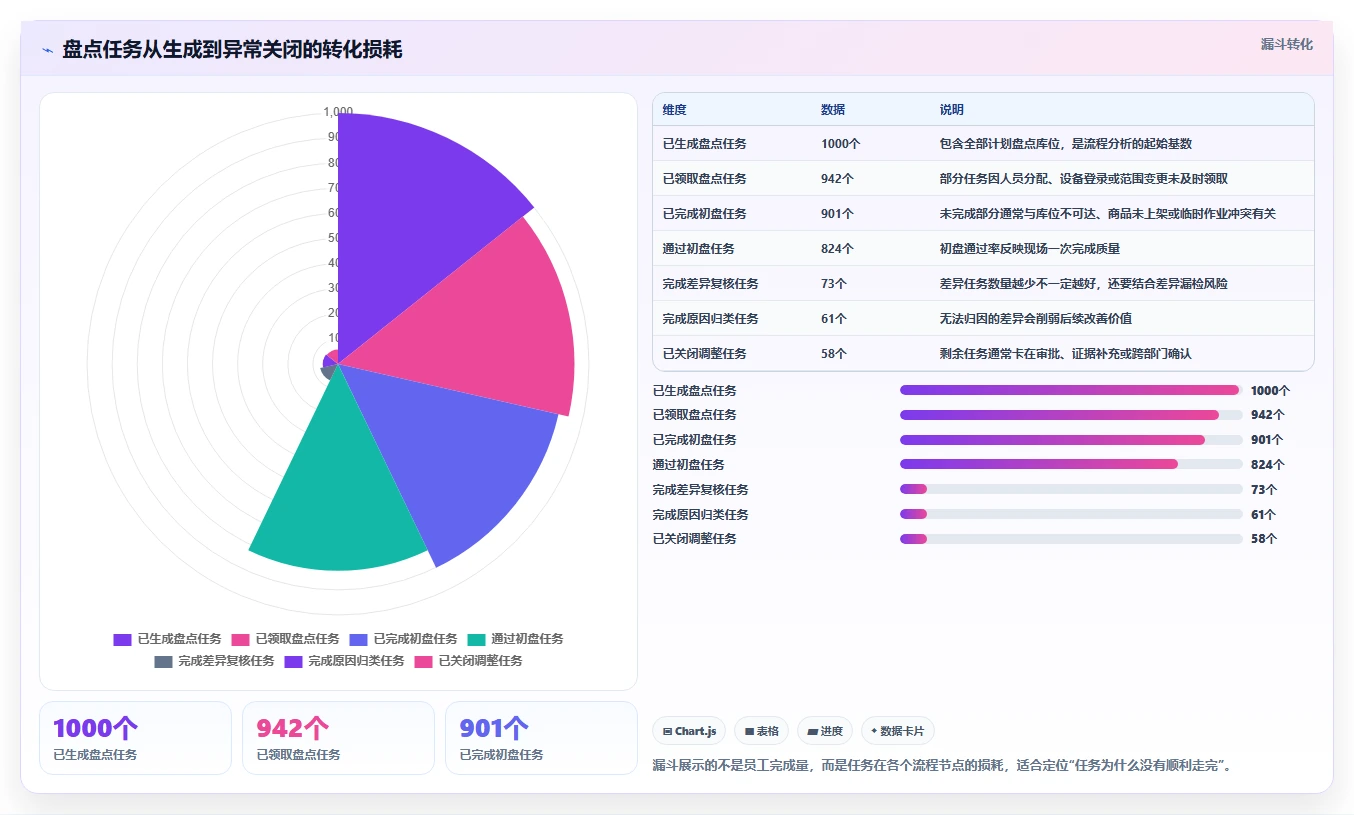
Task: Click the 完成差异复核任务 progress bar
Action: click(x=1071, y=489)
